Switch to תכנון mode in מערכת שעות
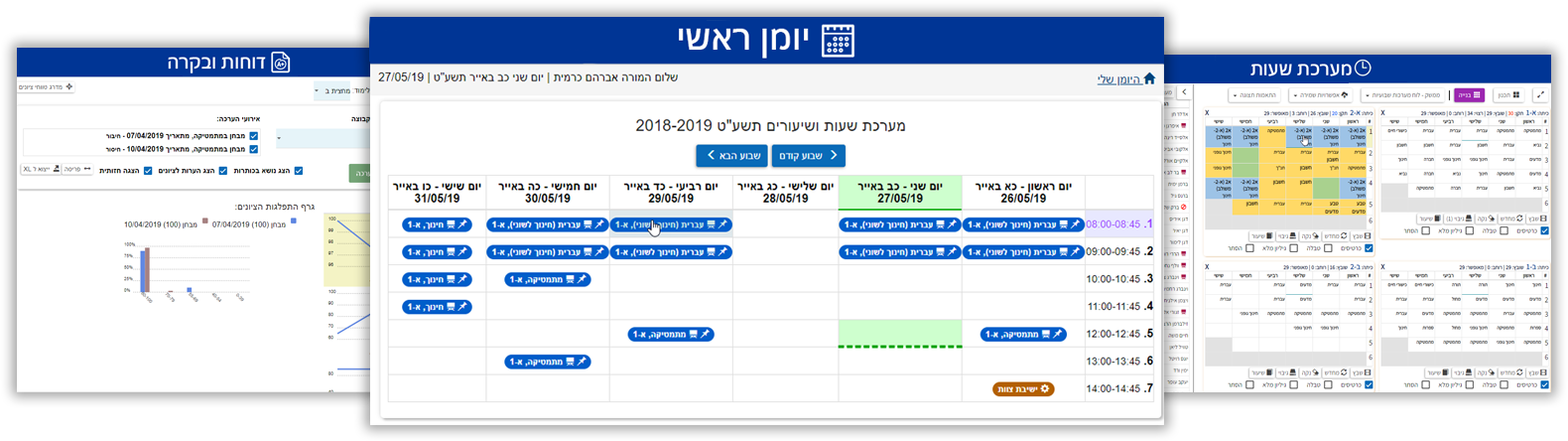This screenshot has width=1568, height=441. pos(1508,94)
